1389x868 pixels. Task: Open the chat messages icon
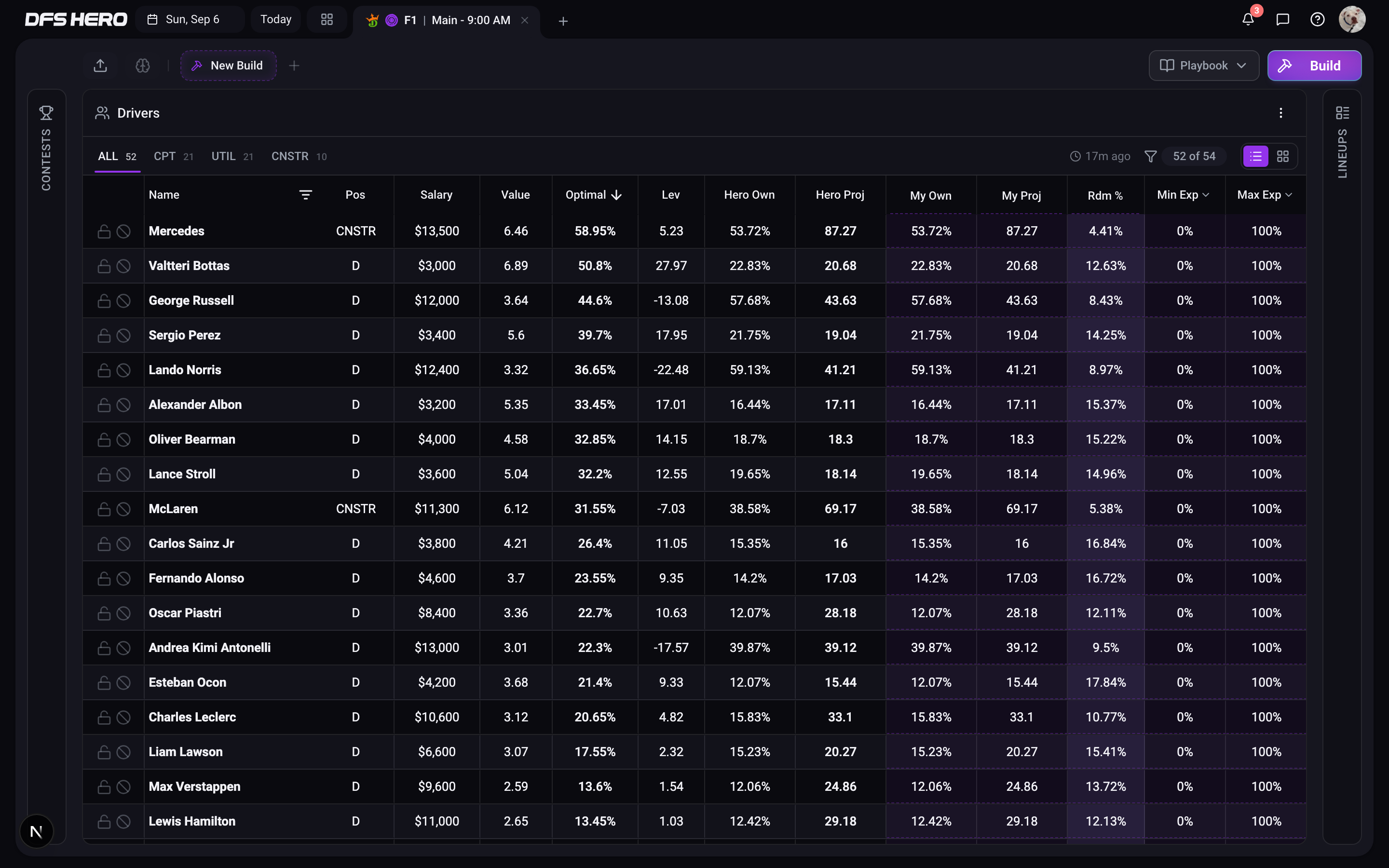tap(1283, 20)
